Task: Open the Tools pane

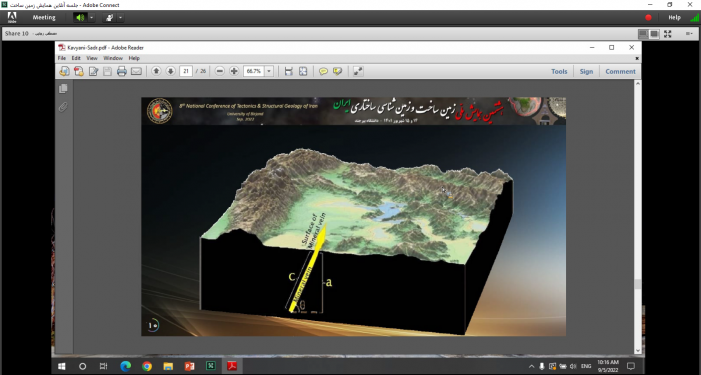Action: tap(559, 72)
